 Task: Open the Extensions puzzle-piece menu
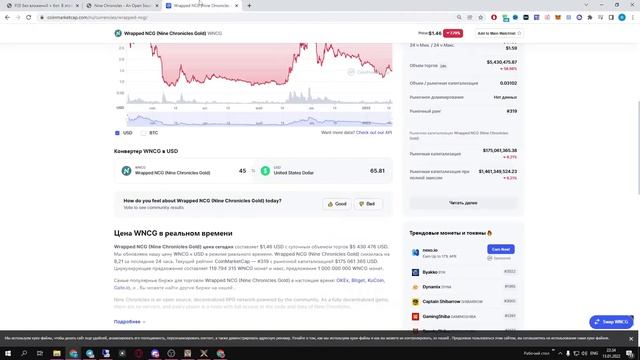click(x=590, y=18)
